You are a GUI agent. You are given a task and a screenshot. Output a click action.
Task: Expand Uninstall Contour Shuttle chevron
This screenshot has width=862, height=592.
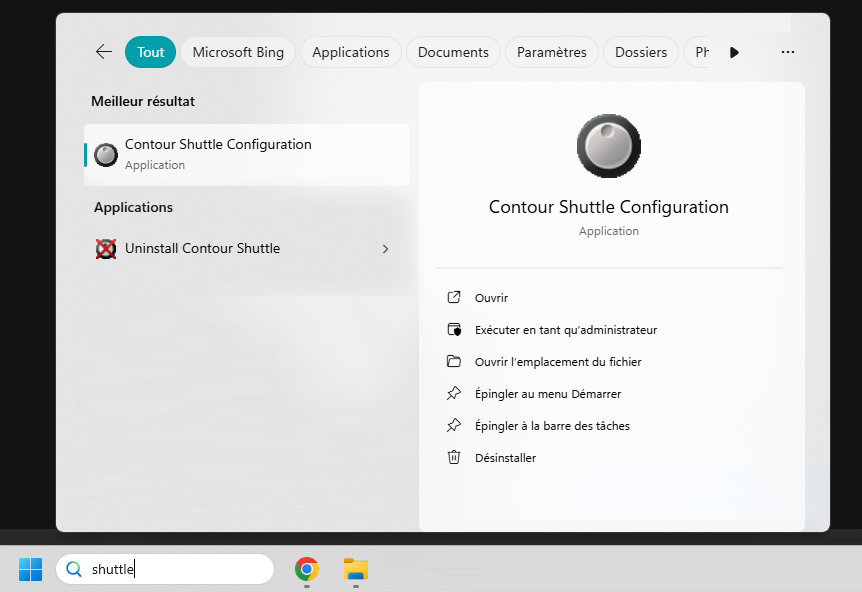[x=385, y=249]
